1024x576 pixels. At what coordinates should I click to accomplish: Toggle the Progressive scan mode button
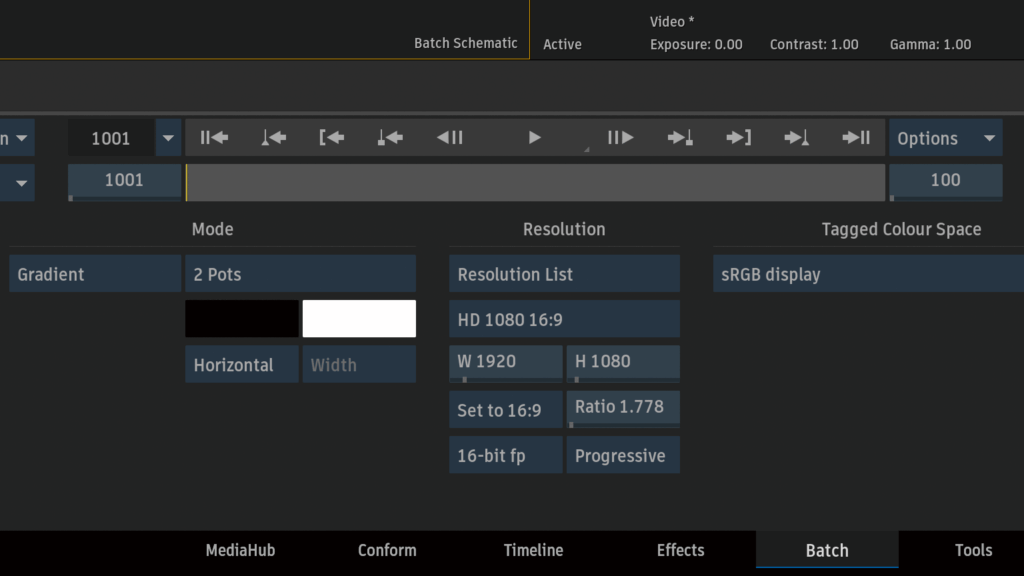click(622, 455)
